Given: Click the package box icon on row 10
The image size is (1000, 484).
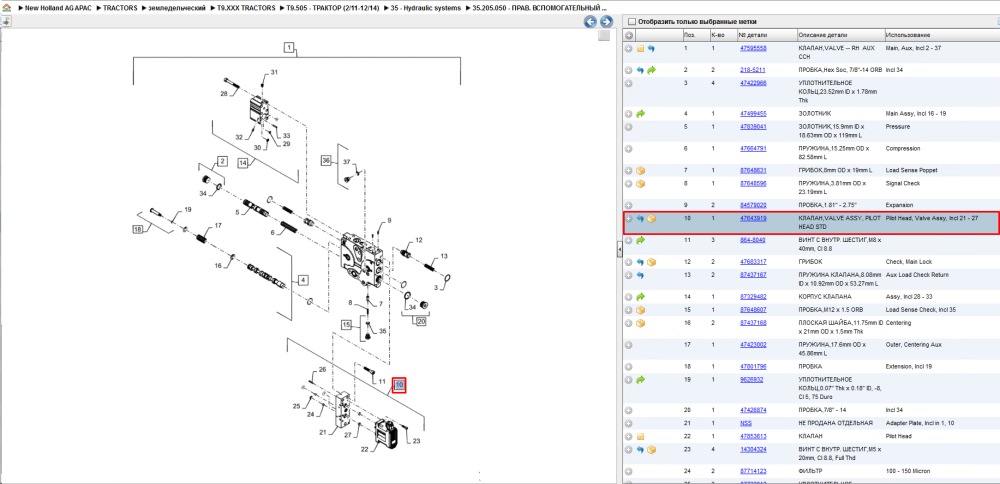Looking at the screenshot, I should click(651, 219).
